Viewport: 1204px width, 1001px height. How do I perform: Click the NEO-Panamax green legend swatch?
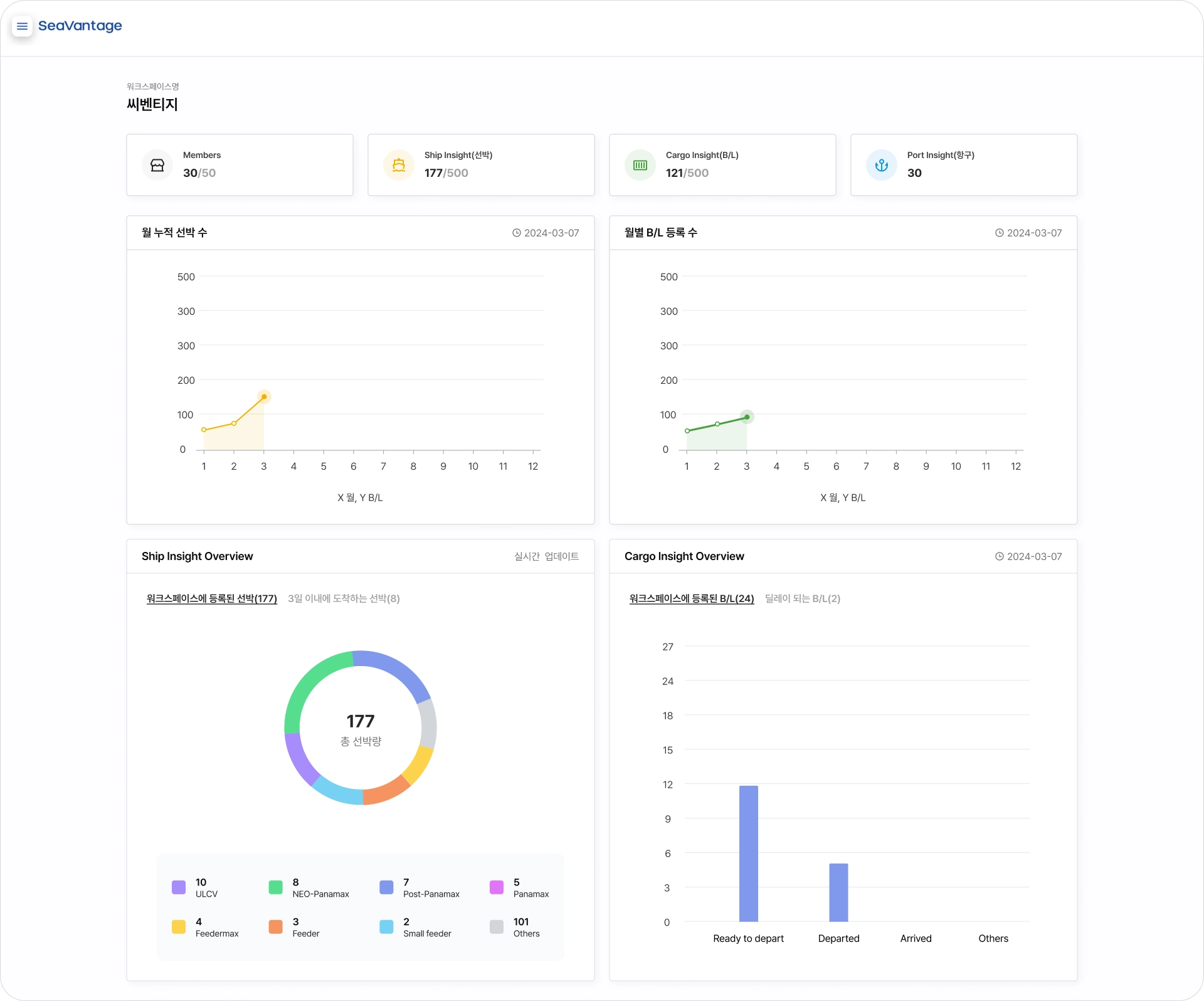(x=275, y=887)
